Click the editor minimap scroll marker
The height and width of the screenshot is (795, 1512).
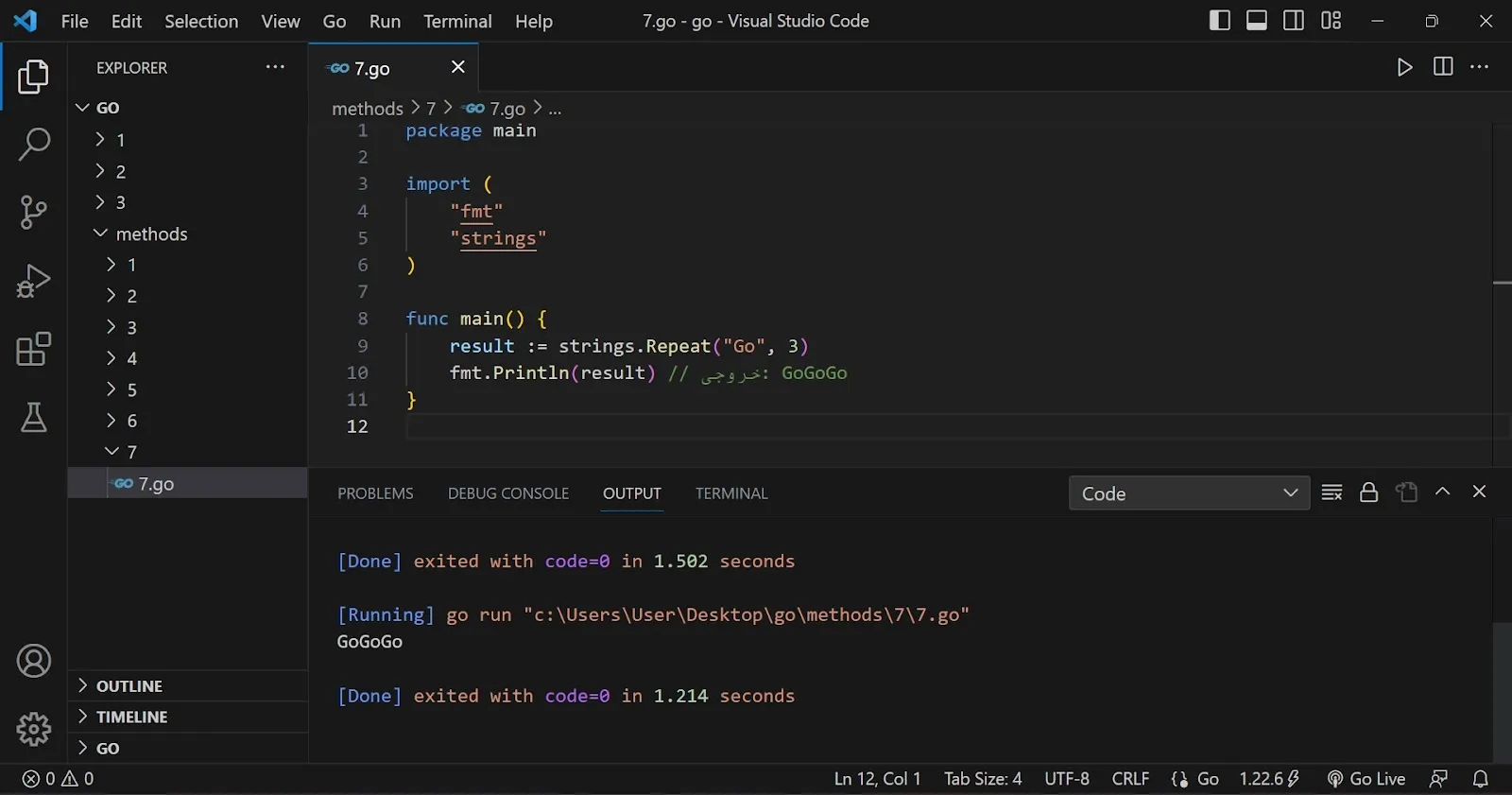(1503, 283)
